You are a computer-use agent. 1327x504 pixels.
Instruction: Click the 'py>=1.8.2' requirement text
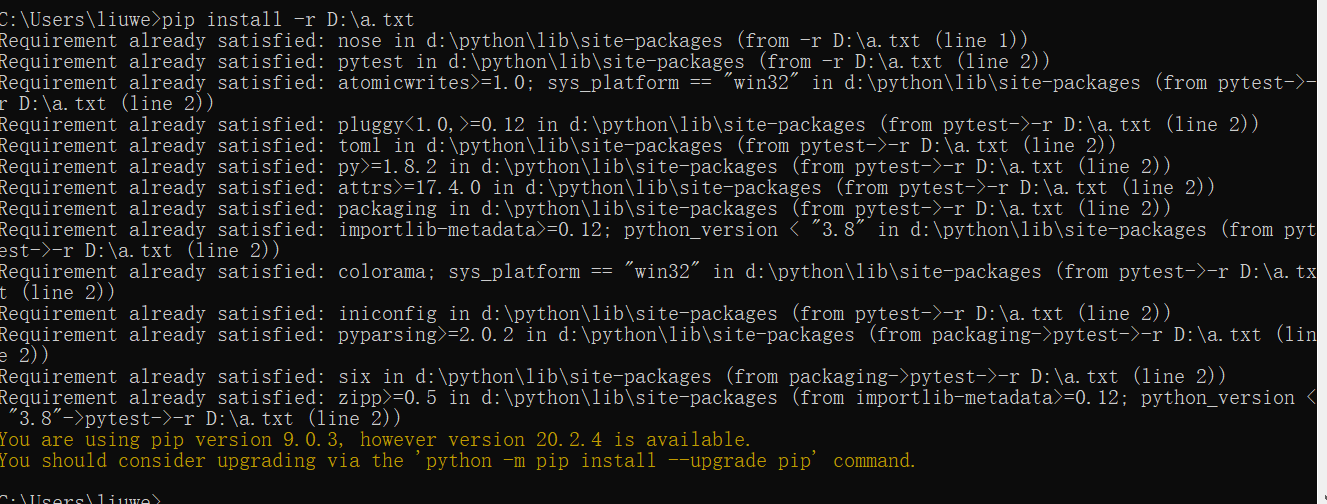[388, 167]
